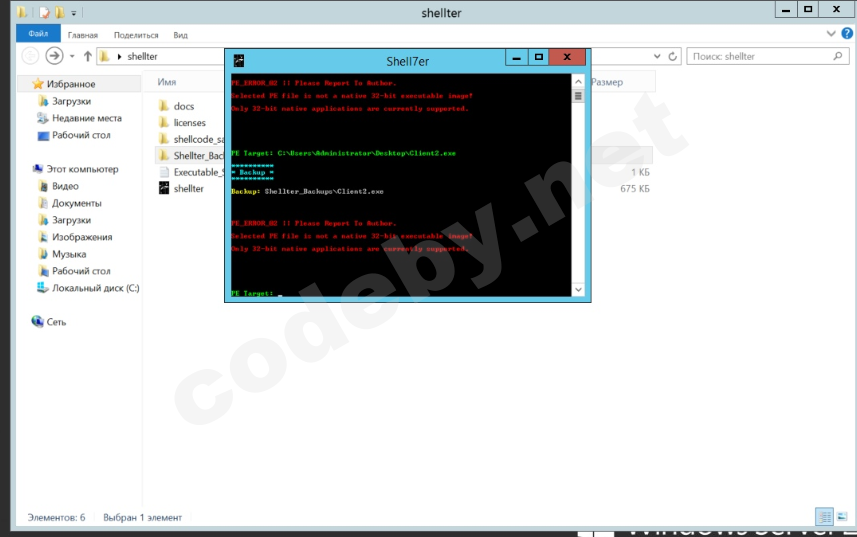Image resolution: width=857 pixels, height=537 pixels.
Task: Open Explorer help question mark
Action: point(847,33)
